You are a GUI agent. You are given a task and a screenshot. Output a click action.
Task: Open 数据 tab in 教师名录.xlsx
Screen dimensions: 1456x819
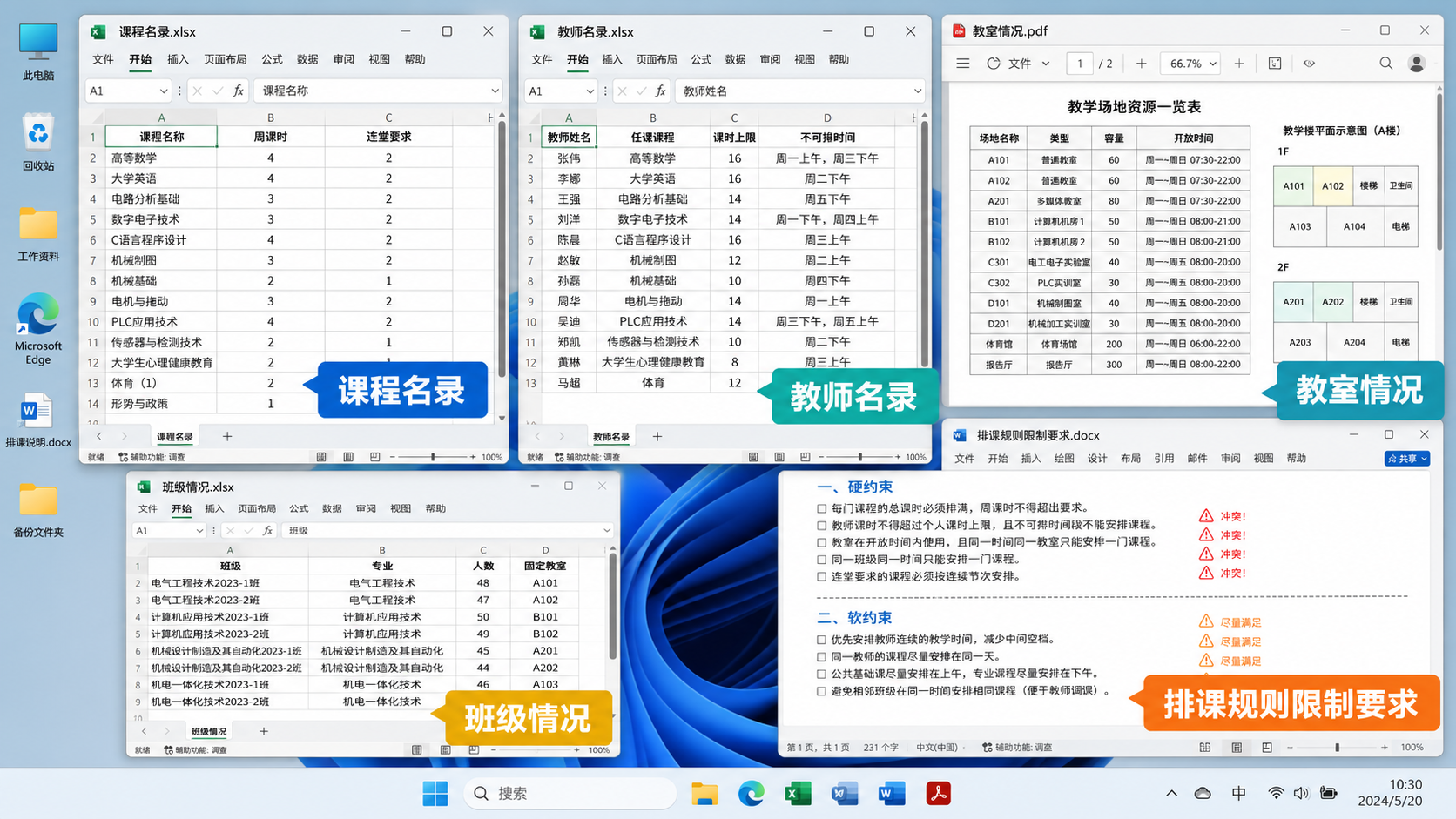735,59
